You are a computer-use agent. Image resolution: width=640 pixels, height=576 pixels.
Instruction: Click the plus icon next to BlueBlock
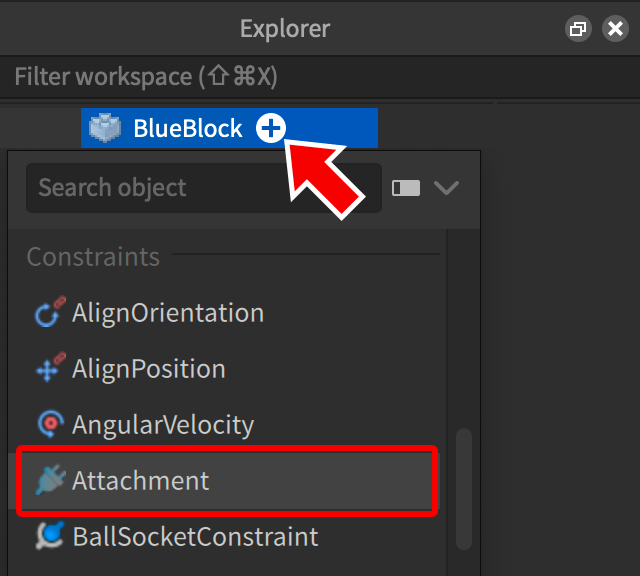point(270,128)
